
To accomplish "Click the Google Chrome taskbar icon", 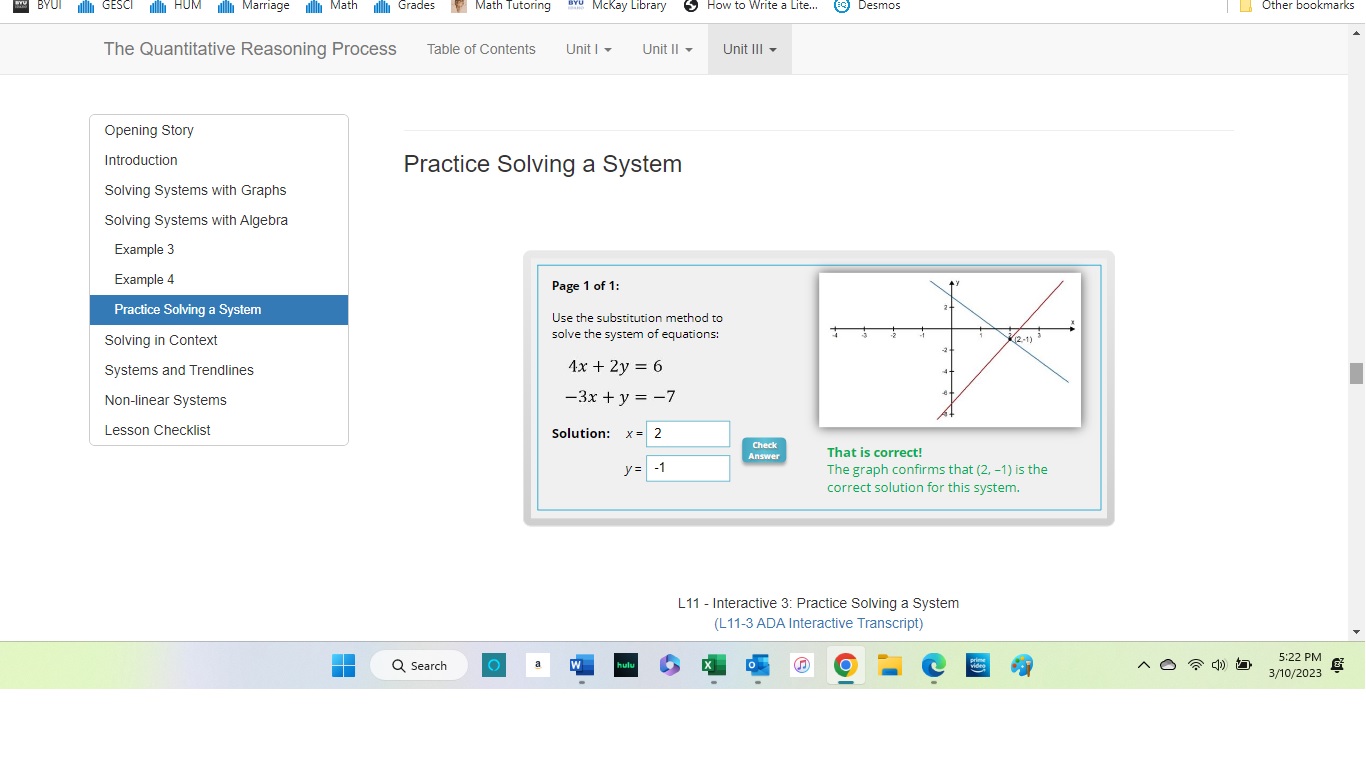I will point(846,666).
